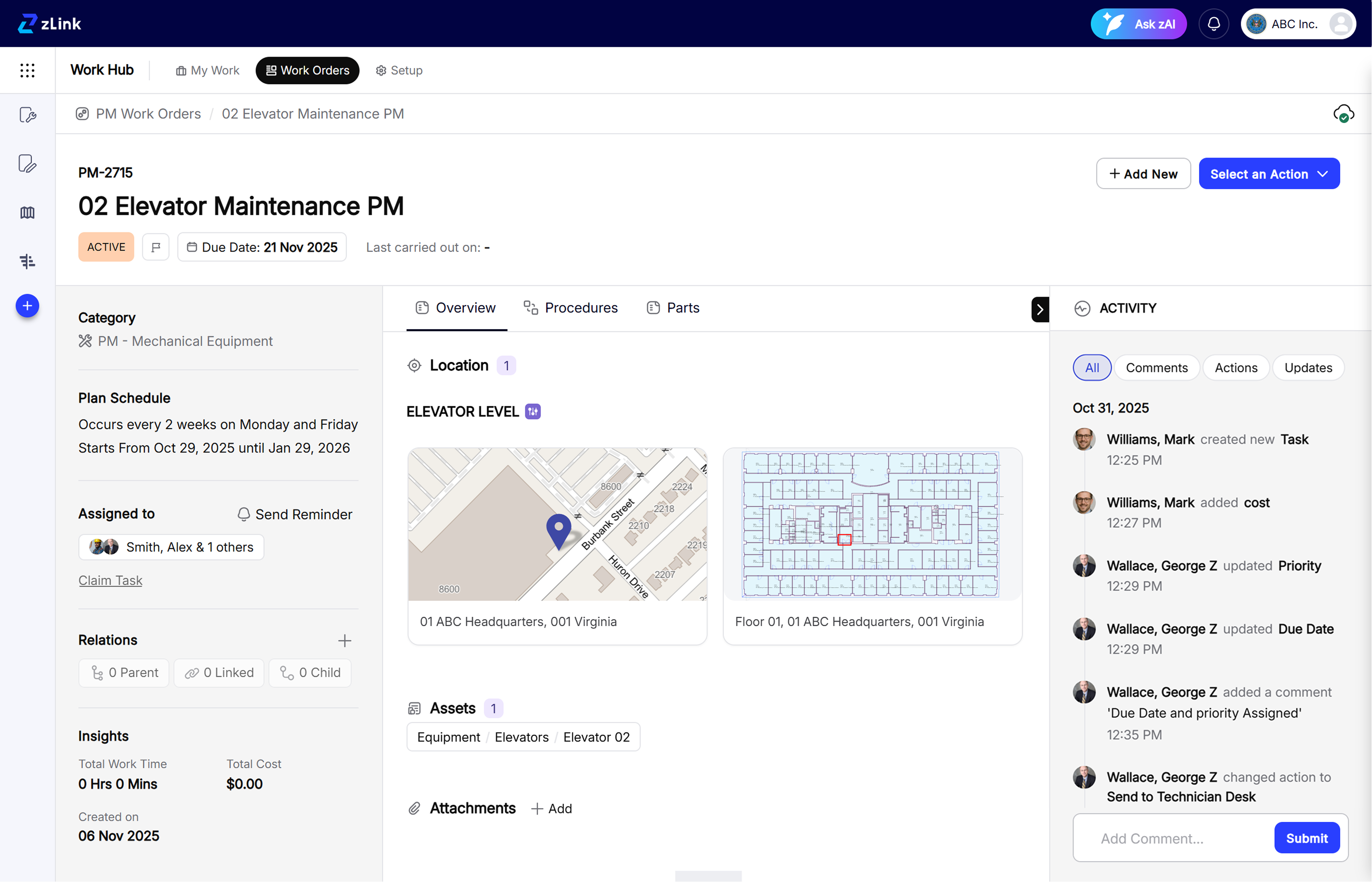Image resolution: width=1372 pixels, height=882 pixels.
Task: Click the flag priority icon
Action: coord(156,248)
